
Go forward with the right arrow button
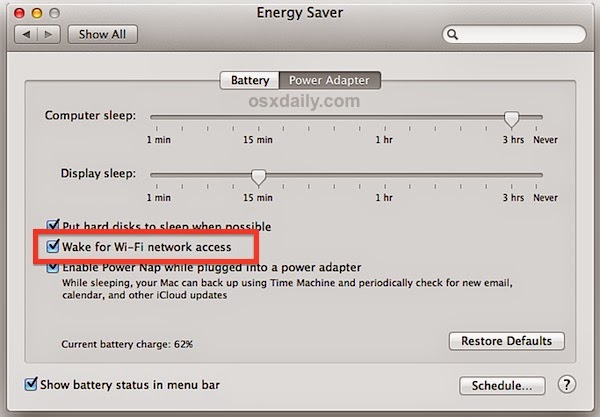[49, 35]
